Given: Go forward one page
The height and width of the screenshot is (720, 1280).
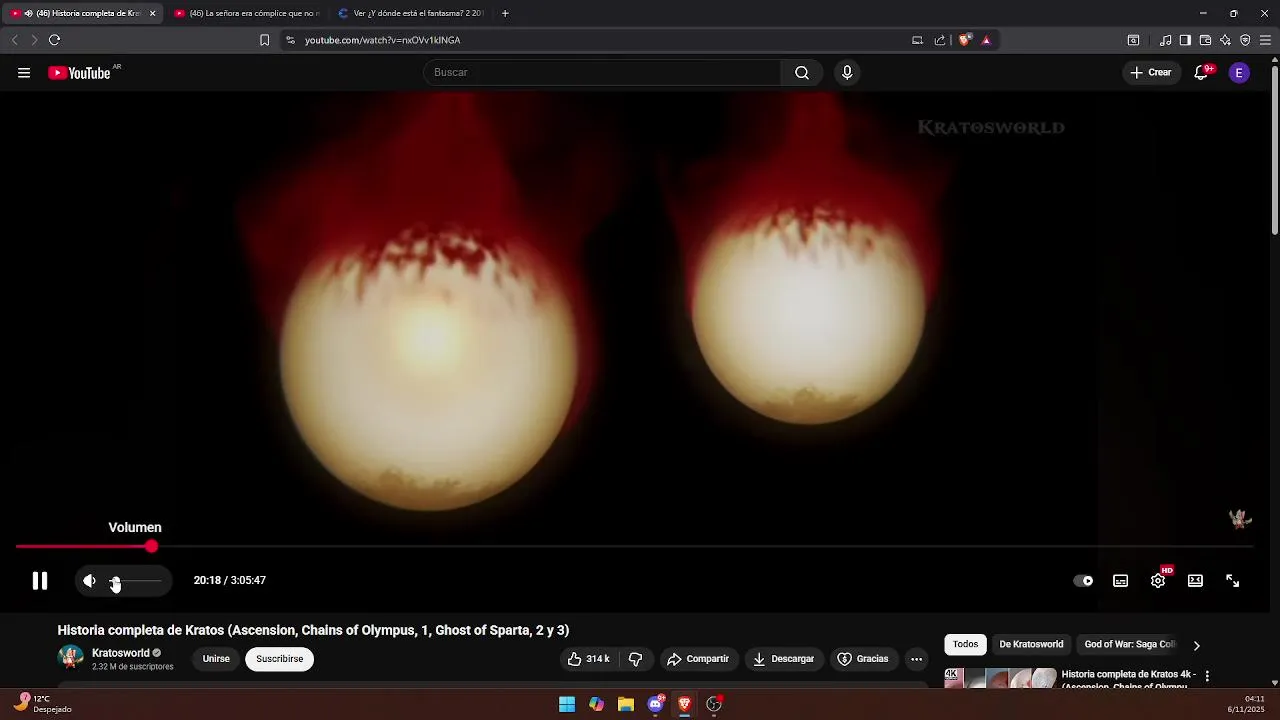Looking at the screenshot, I should [x=34, y=40].
